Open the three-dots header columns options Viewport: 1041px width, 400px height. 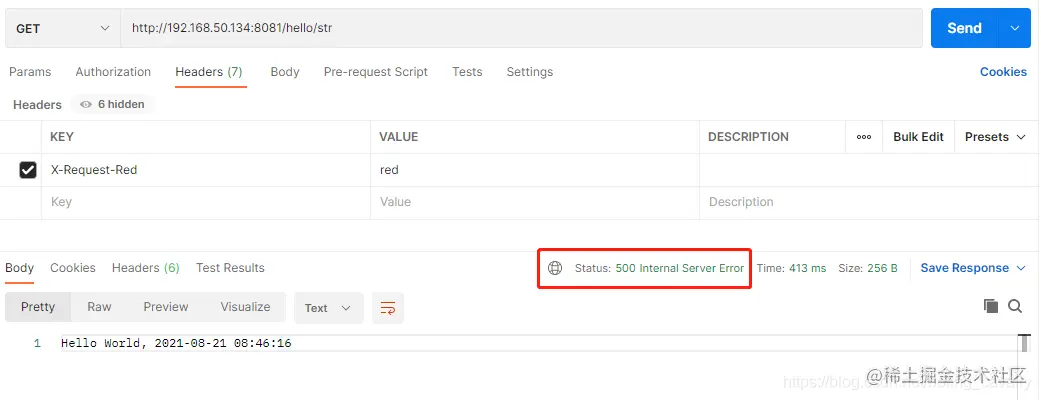click(864, 137)
